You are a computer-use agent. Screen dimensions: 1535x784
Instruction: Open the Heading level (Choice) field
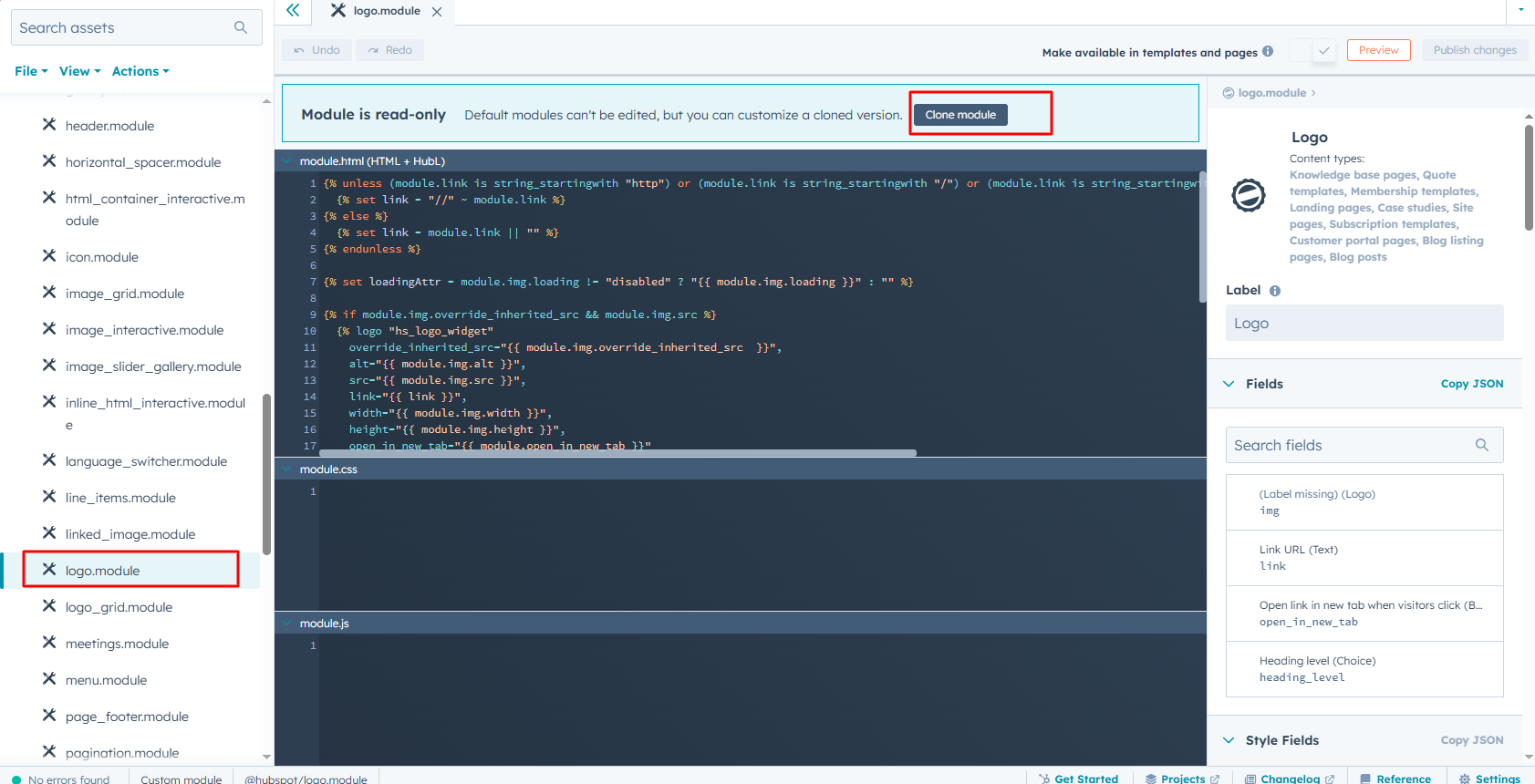(1364, 669)
